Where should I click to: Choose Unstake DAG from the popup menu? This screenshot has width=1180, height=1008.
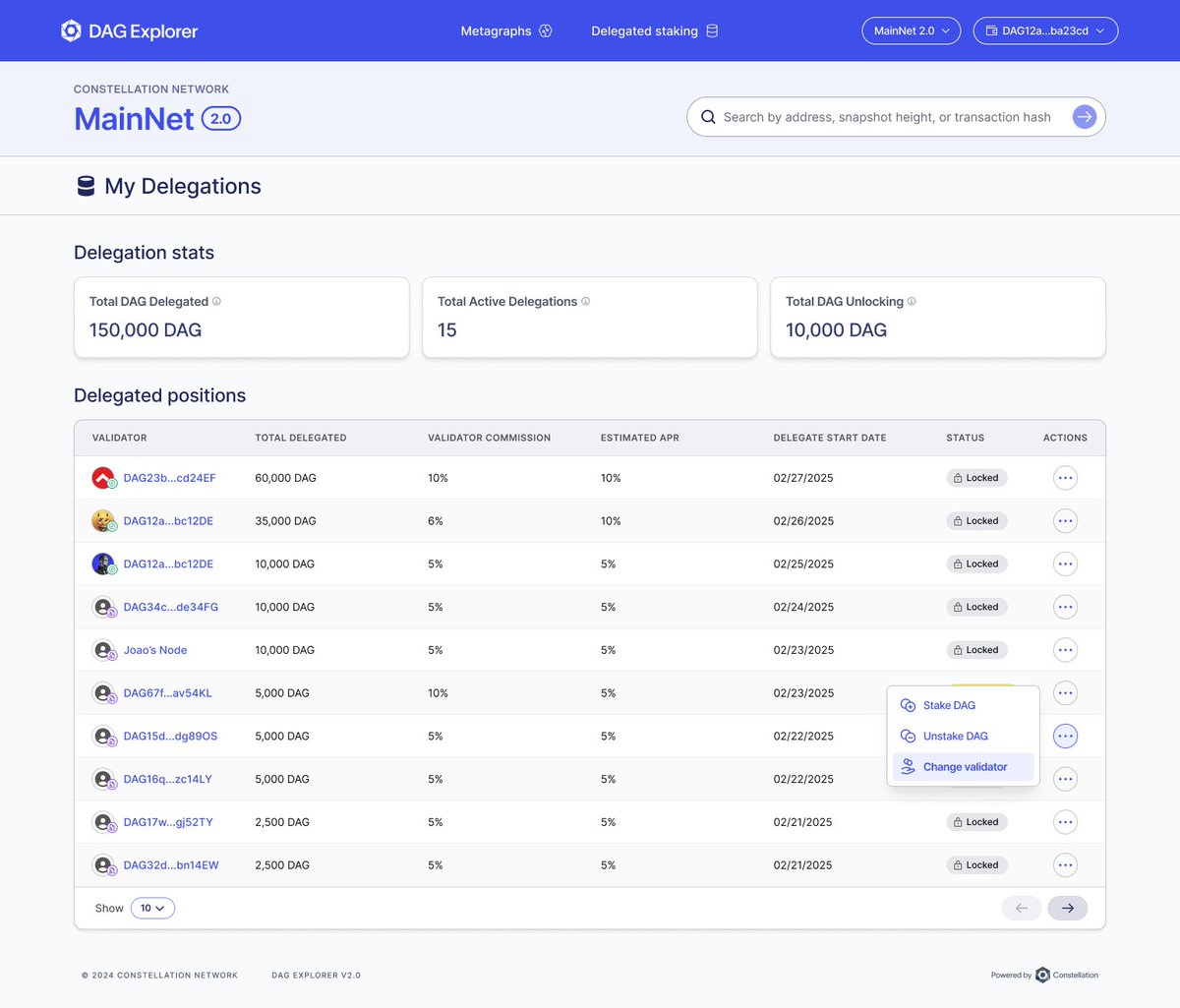[963, 736]
